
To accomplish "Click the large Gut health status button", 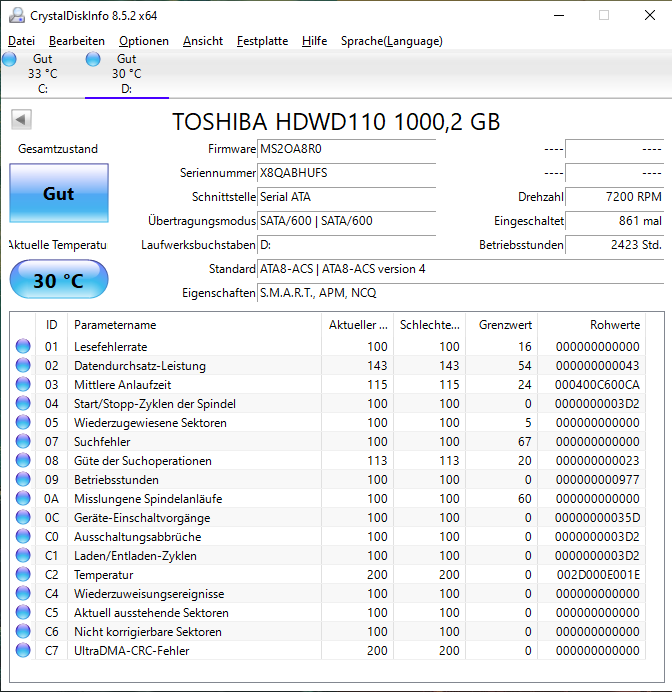I will (x=59, y=193).
